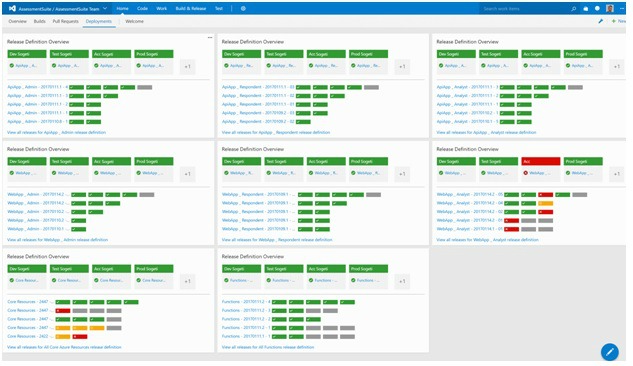This screenshot has height=366, width=633.
Task: Open the Test hub
Action: (219, 8)
